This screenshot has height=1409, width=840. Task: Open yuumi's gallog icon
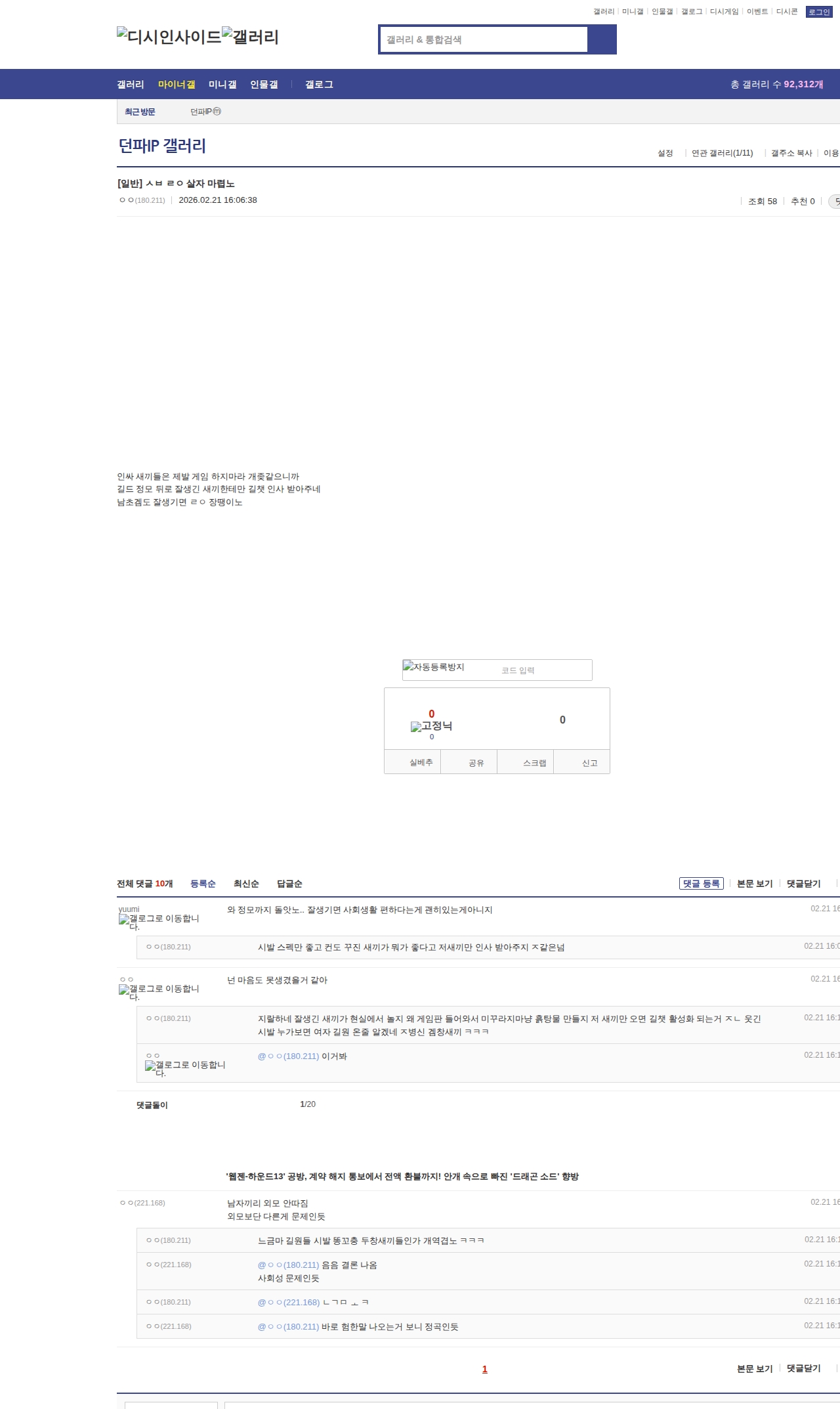coord(159,922)
